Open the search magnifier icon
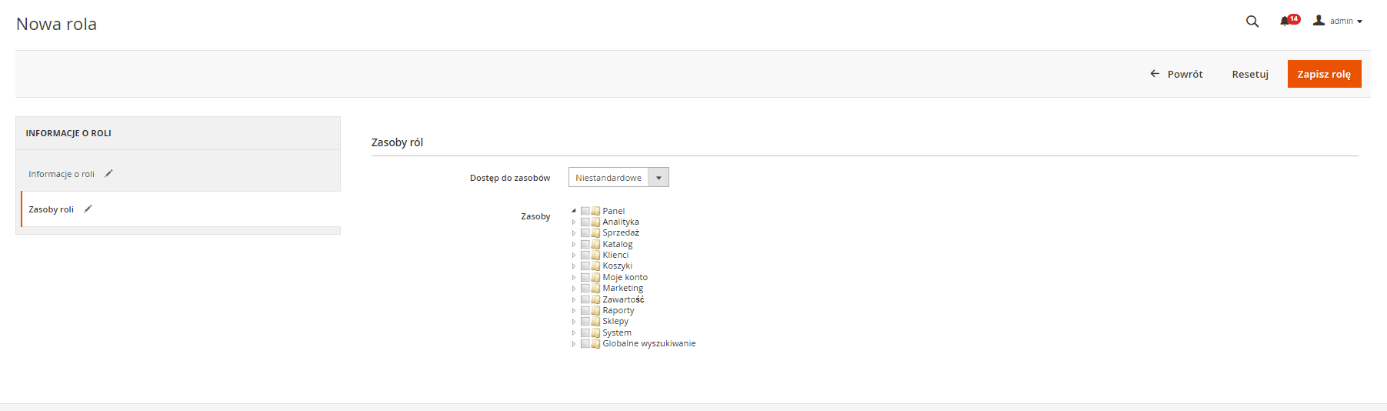1387x411 pixels. pyautogui.click(x=1252, y=21)
